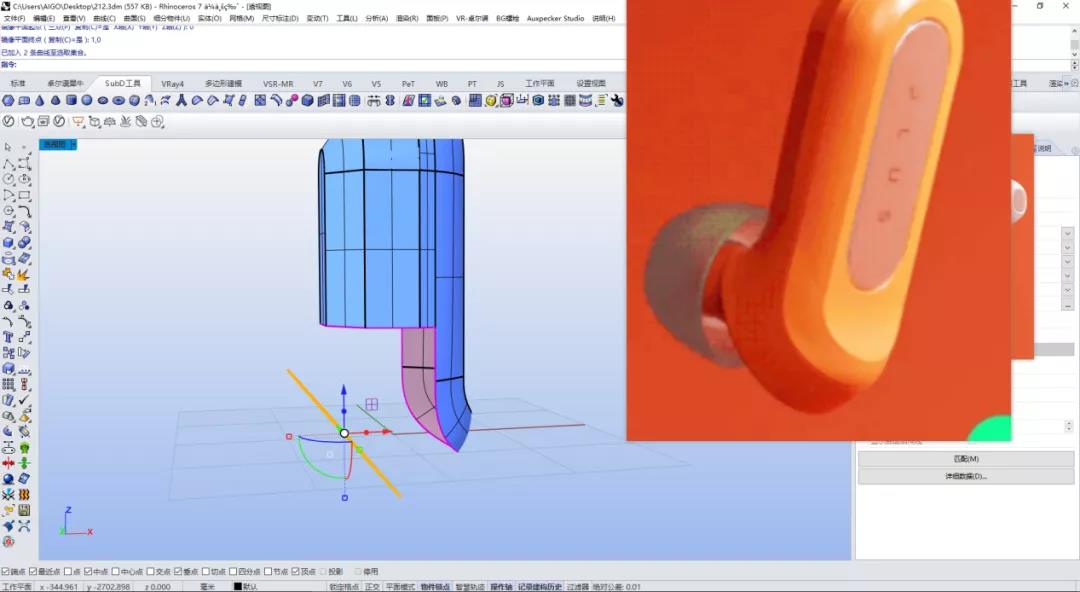Enable the 切点 osnap checkbox
The height and width of the screenshot is (592, 1080).
tap(205, 571)
